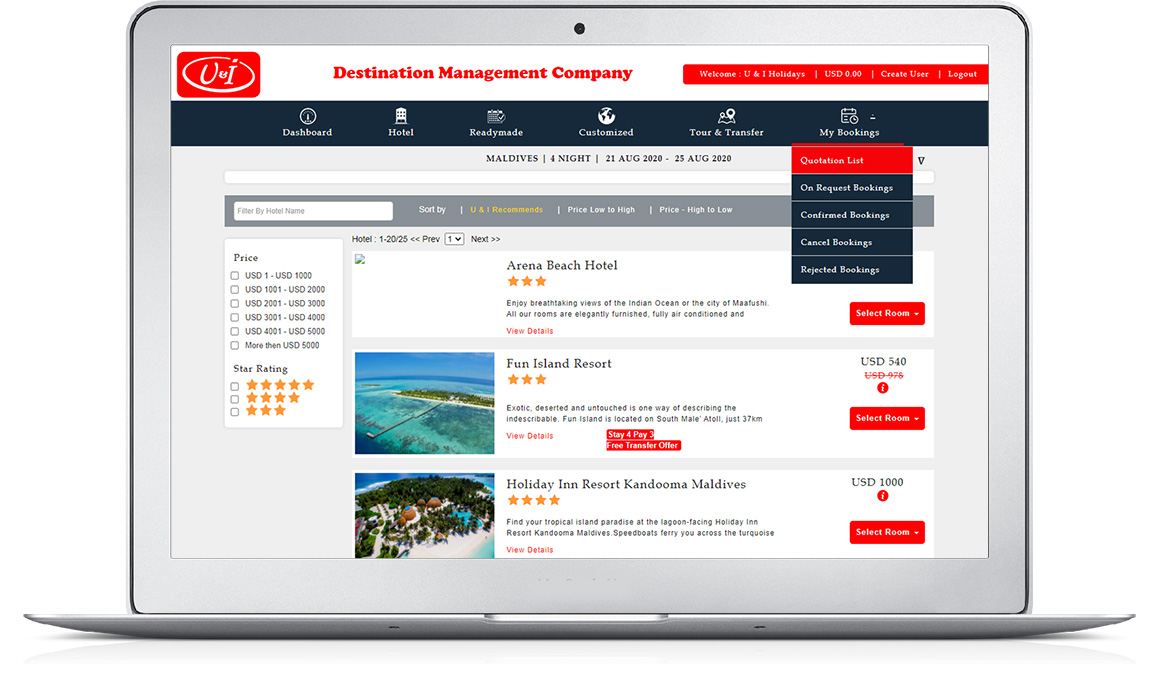Click the My Bookings calendar icon
Image resolution: width=1162 pixels, height=684 pixels.
[x=849, y=116]
